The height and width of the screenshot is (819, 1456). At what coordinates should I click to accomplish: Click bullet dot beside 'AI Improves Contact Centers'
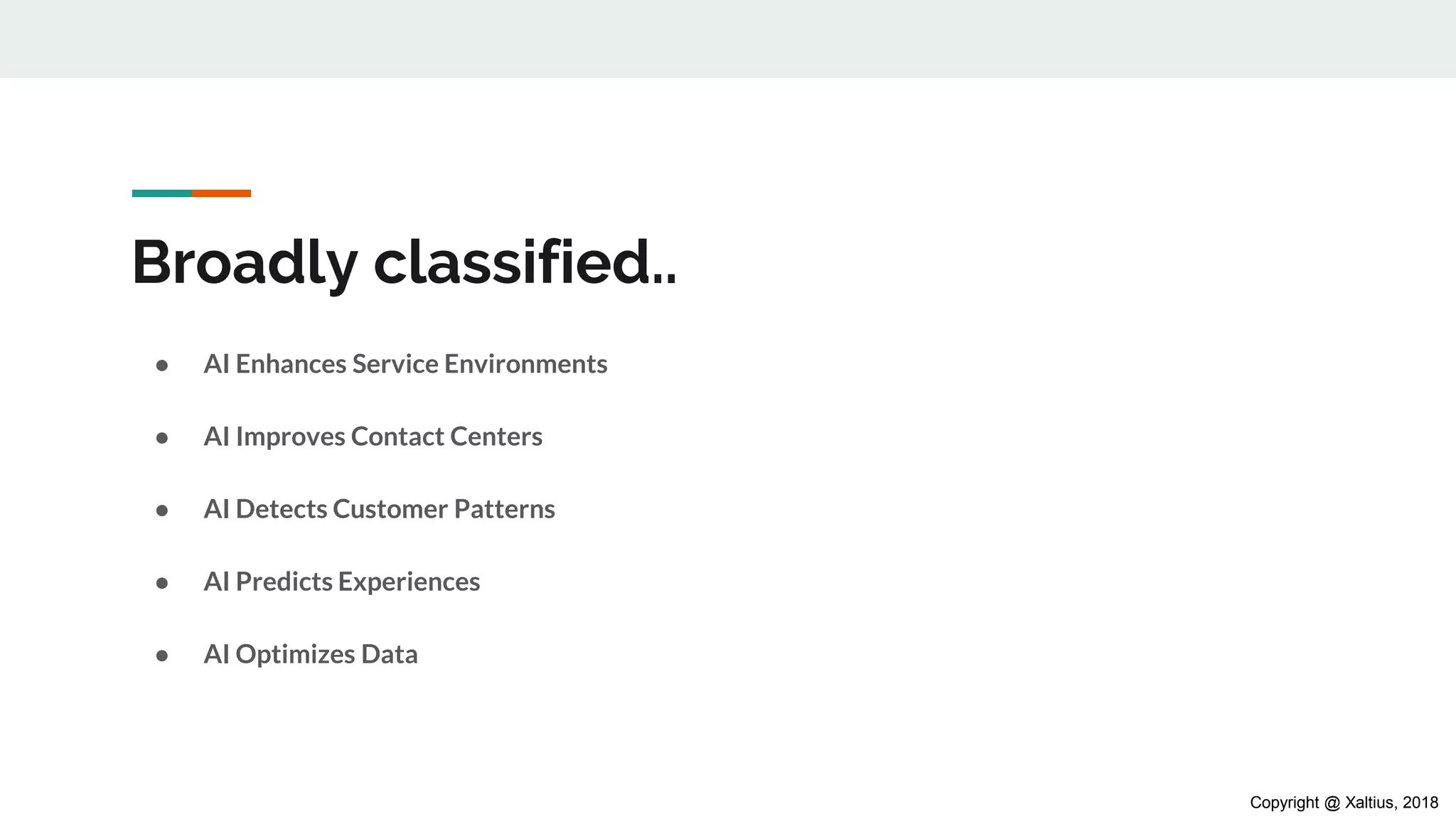pos(162,438)
